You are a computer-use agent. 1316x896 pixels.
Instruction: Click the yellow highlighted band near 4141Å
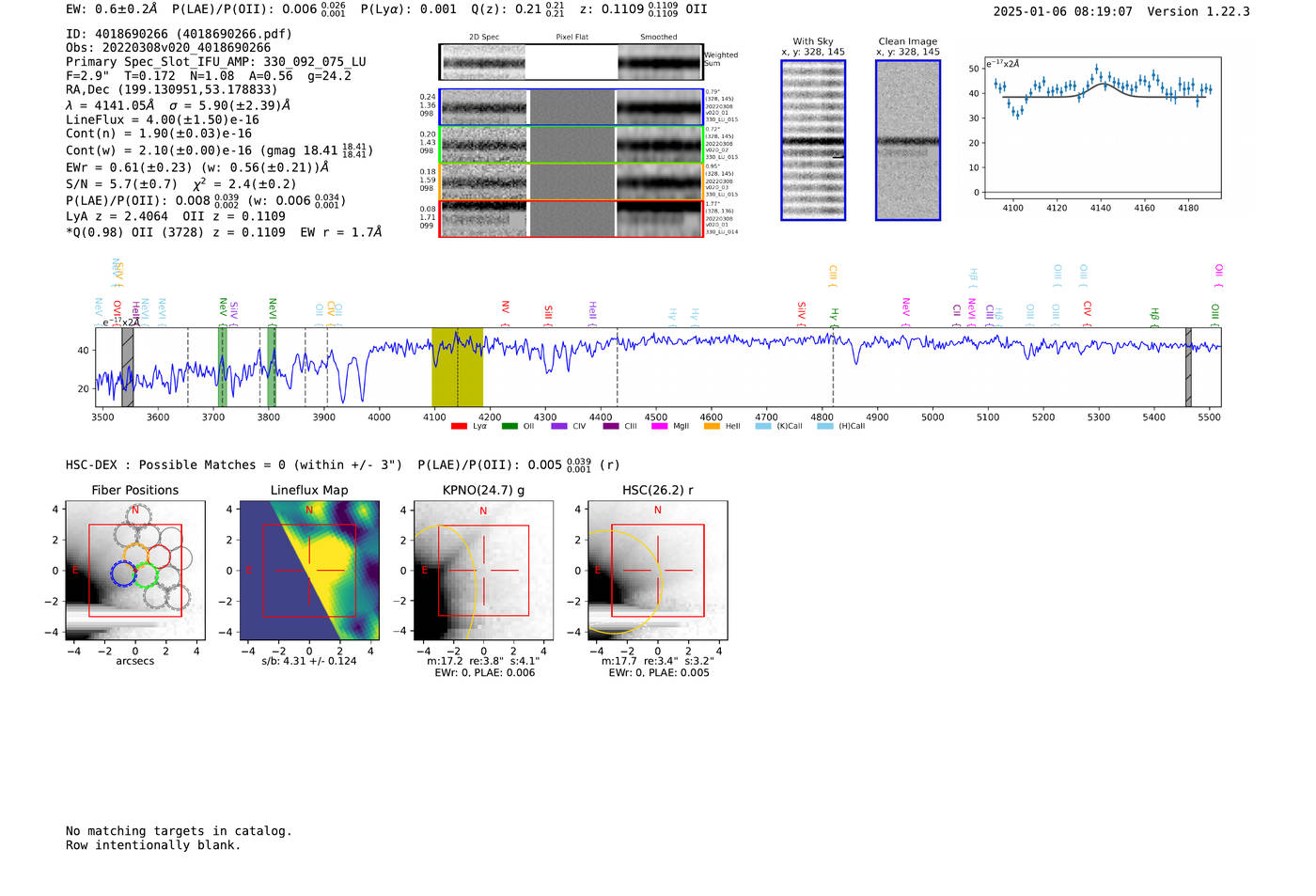coord(457,367)
